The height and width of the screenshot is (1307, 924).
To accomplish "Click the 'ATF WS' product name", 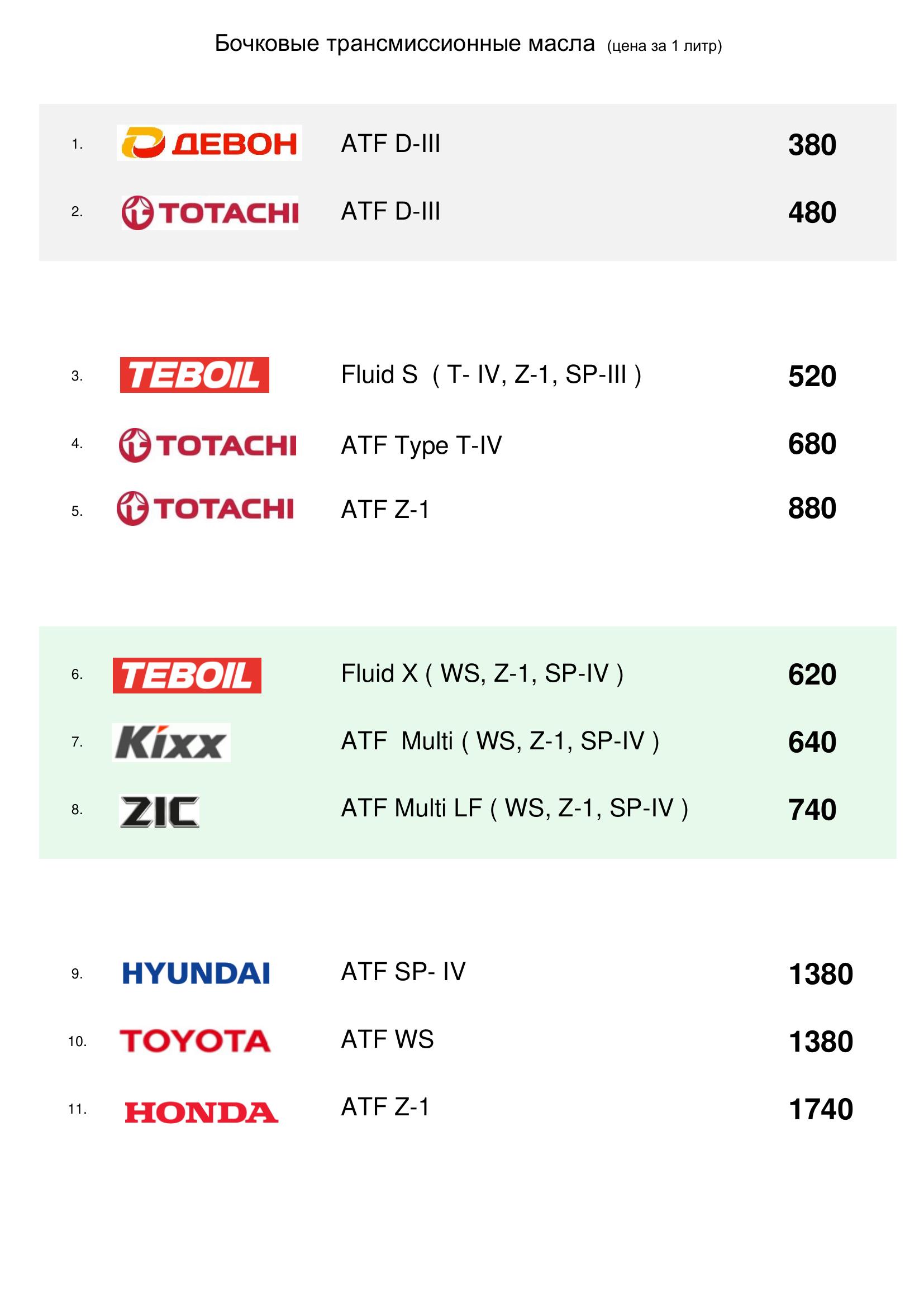I will [x=387, y=1039].
